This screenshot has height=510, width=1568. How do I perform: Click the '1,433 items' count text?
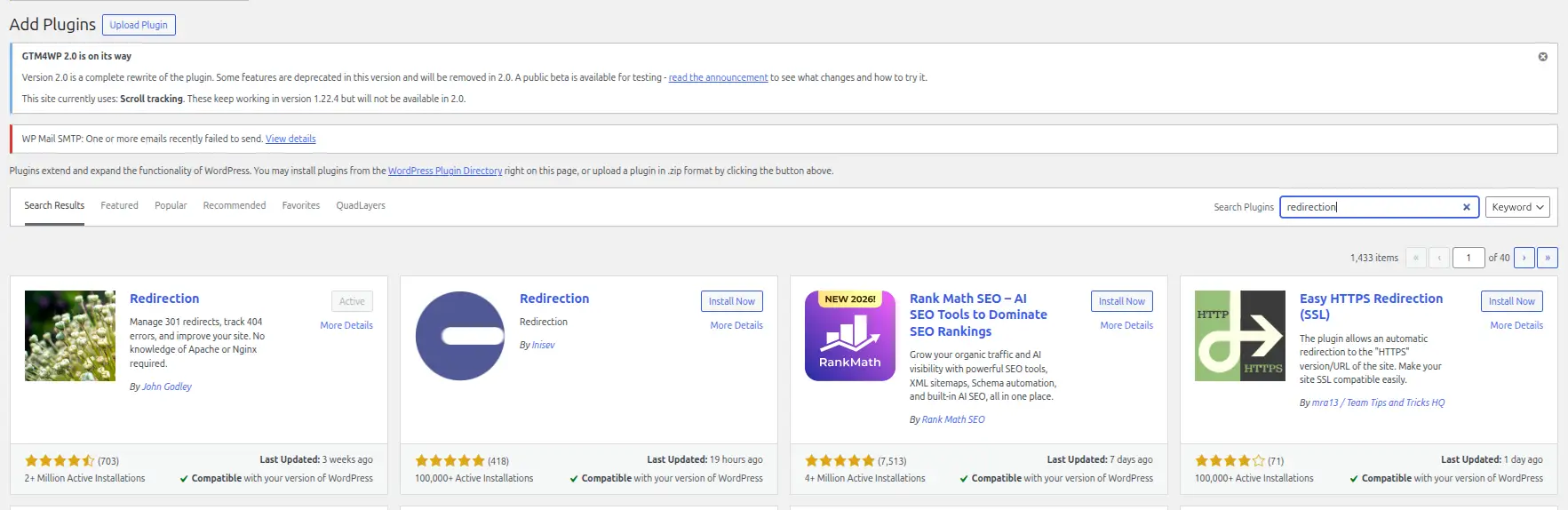[x=1374, y=258]
